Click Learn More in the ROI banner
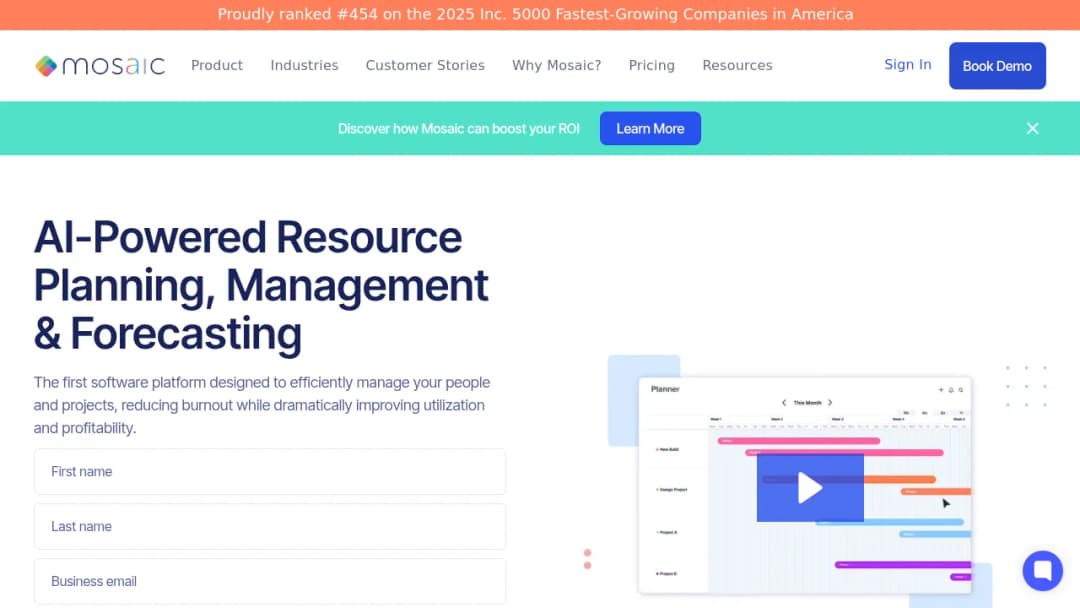This screenshot has height=608, width=1080. (x=650, y=128)
